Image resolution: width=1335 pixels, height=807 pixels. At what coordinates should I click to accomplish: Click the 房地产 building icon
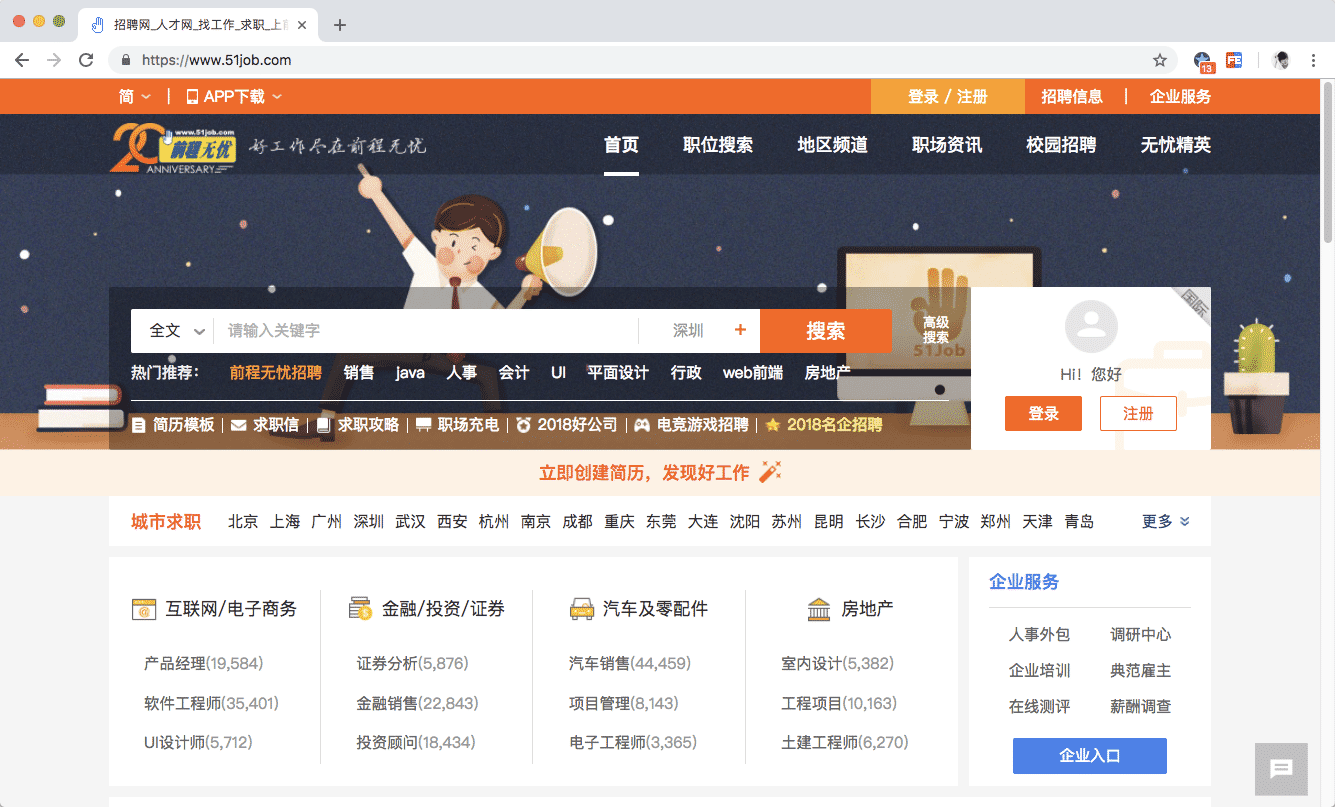(x=819, y=608)
